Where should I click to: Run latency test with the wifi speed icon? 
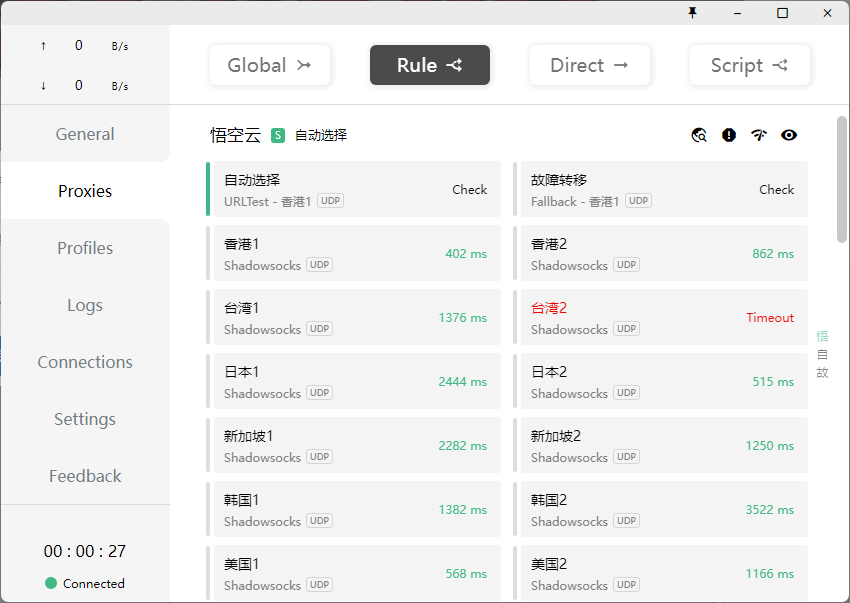point(759,135)
